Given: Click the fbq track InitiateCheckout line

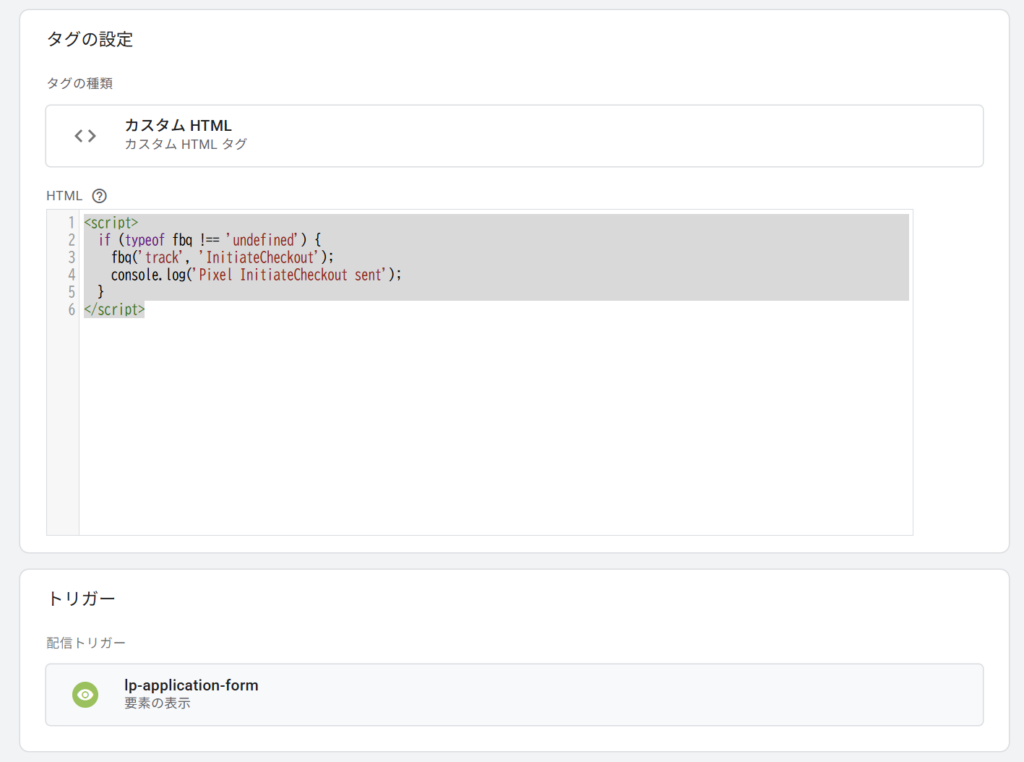Looking at the screenshot, I should 222,257.
